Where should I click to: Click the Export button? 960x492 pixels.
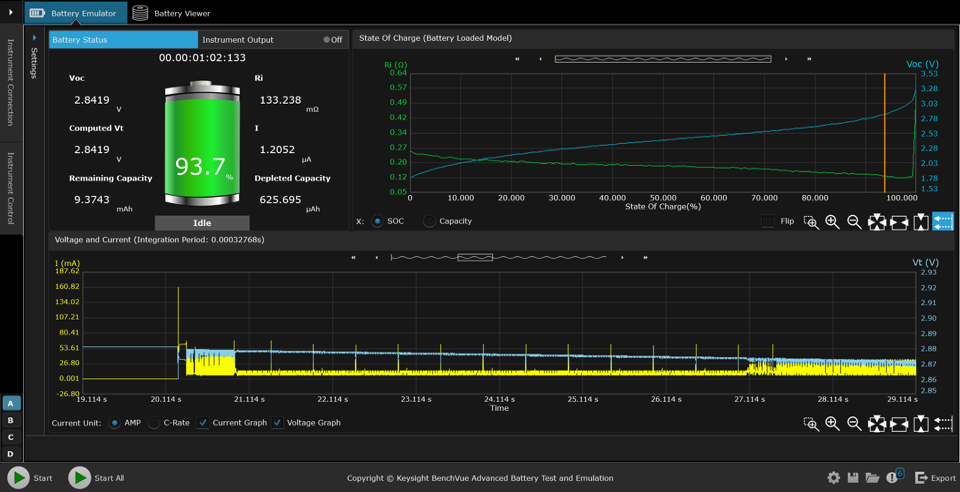(935, 478)
